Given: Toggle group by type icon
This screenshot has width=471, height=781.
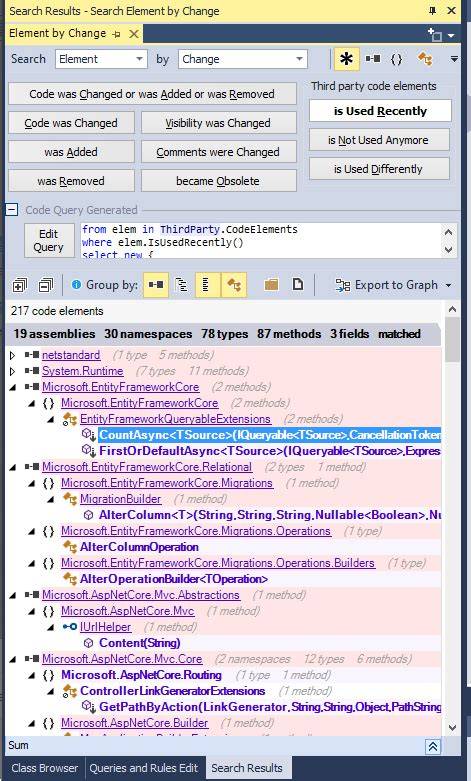Looking at the screenshot, I should point(234,285).
